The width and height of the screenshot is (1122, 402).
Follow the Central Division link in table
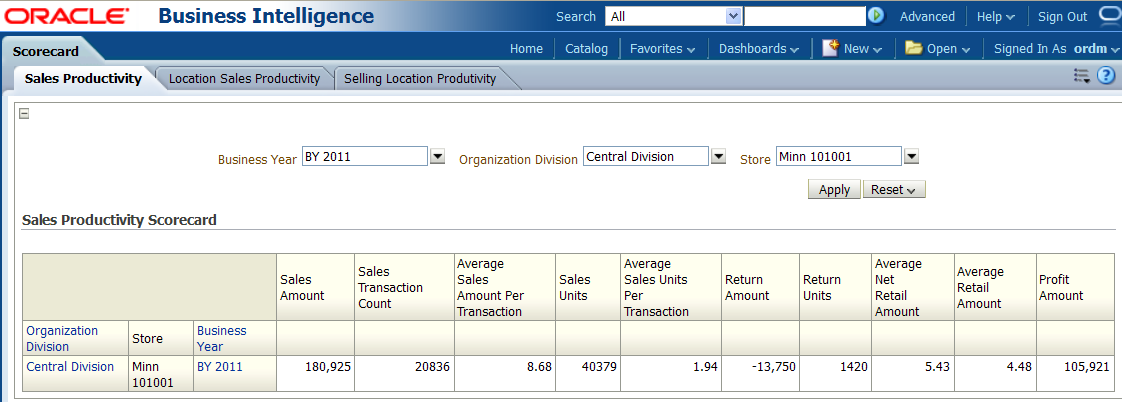tap(70, 367)
